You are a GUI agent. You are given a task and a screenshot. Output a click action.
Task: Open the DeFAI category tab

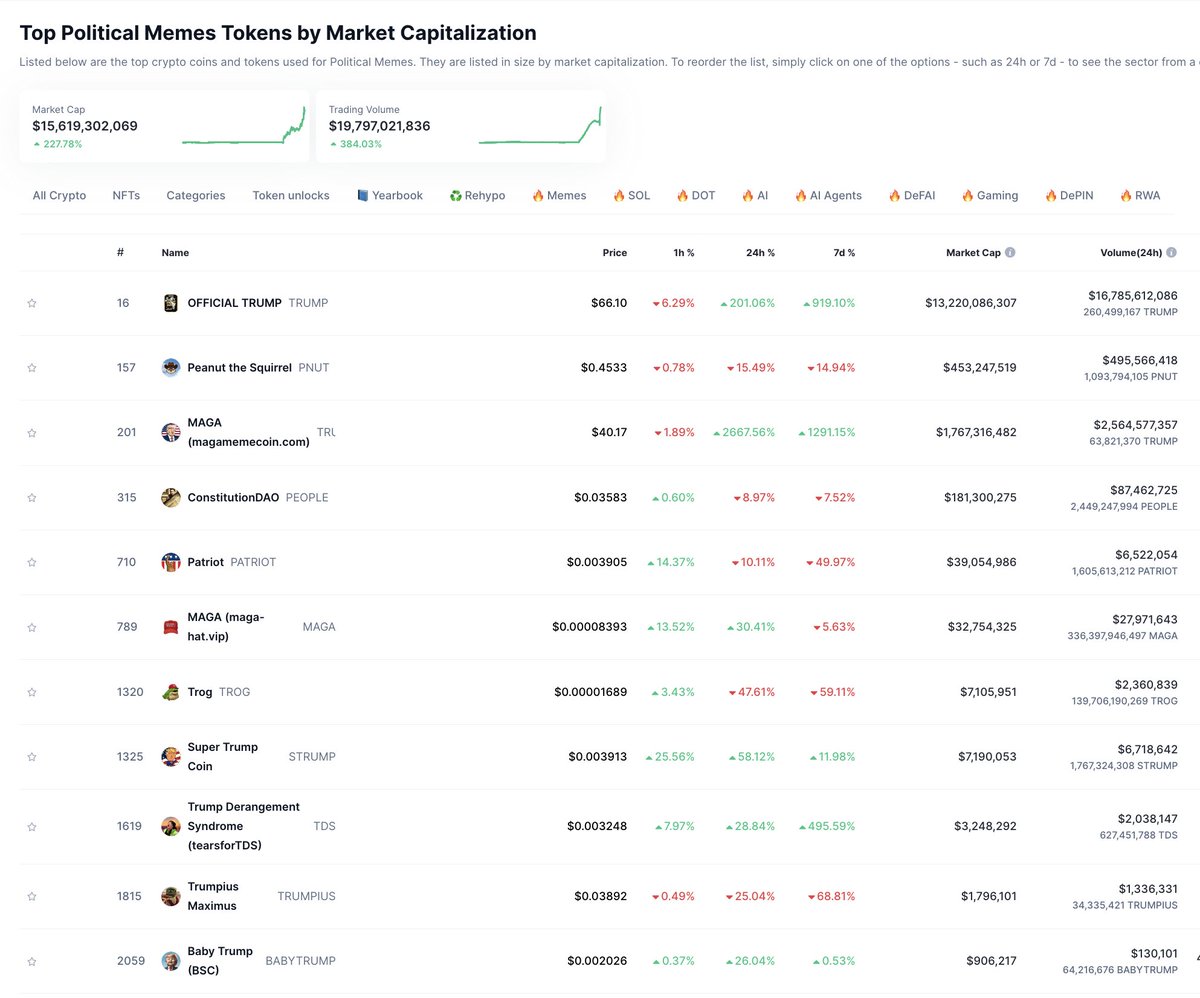[912, 196]
